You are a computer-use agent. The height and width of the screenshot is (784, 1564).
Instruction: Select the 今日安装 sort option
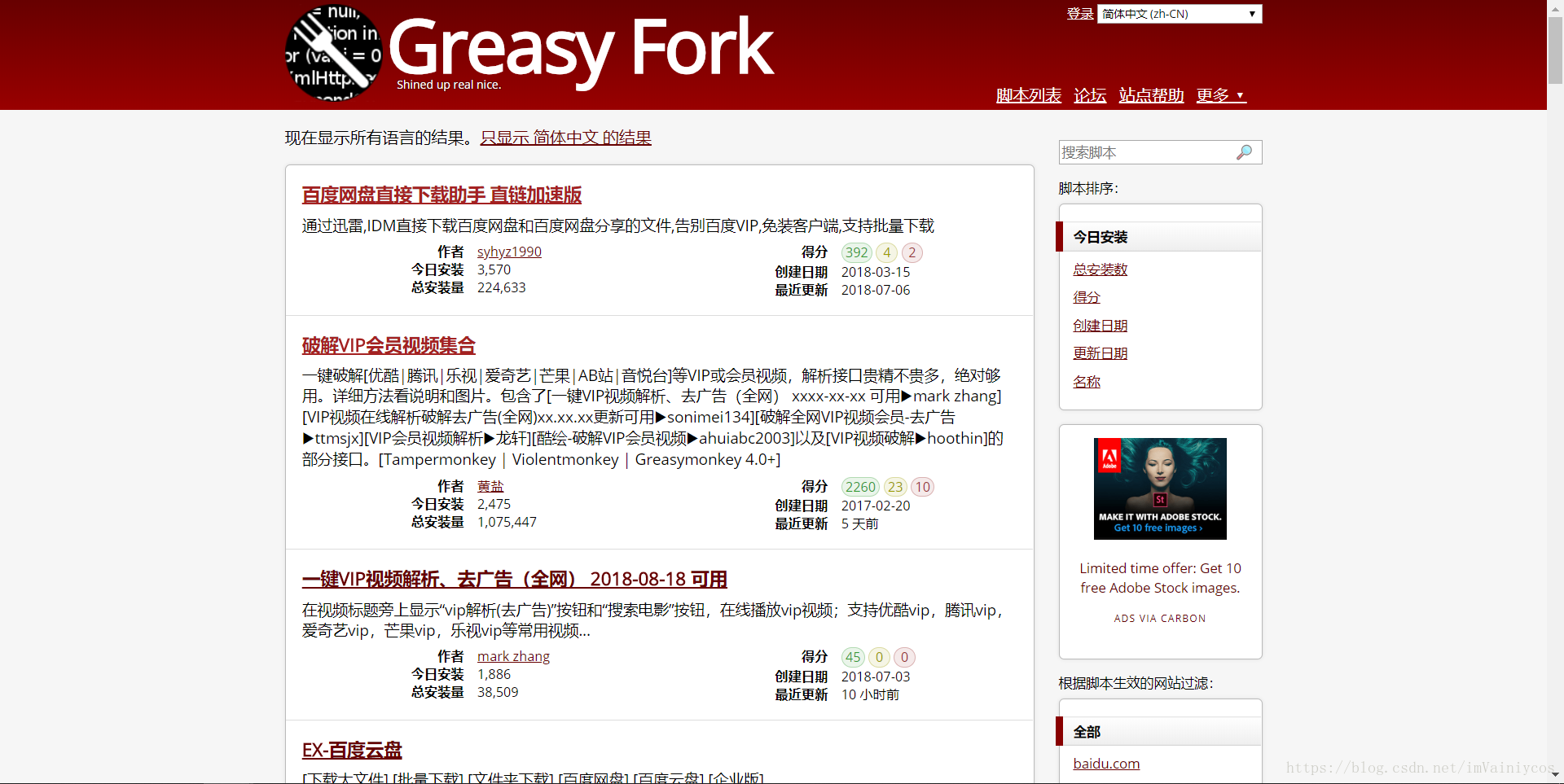pos(1160,237)
